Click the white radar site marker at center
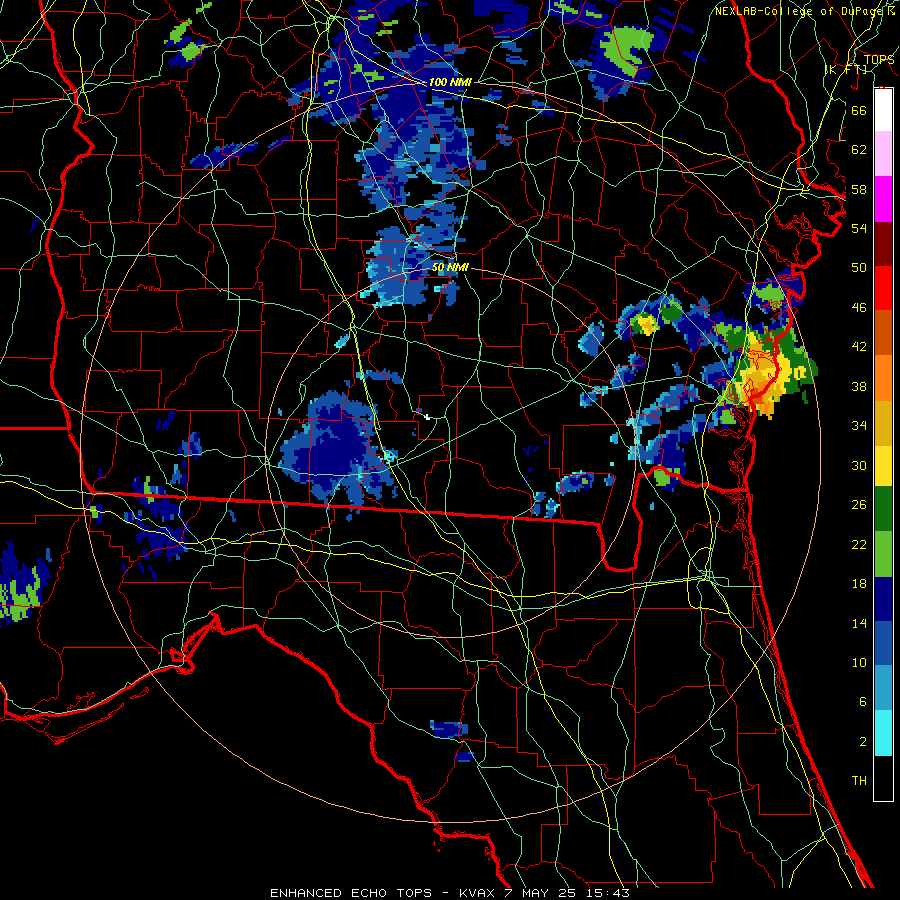 tap(426, 417)
